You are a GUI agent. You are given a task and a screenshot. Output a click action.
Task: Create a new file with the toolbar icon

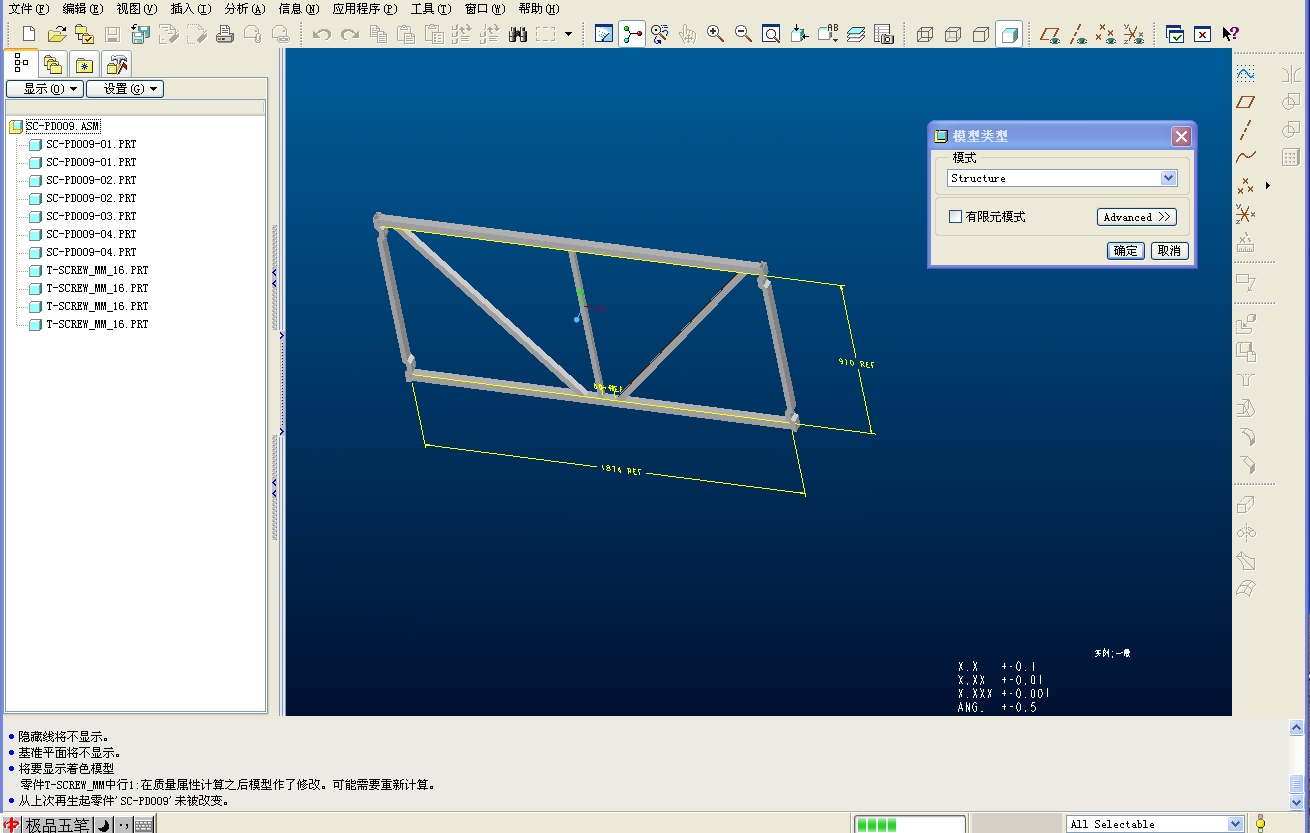tap(29, 34)
